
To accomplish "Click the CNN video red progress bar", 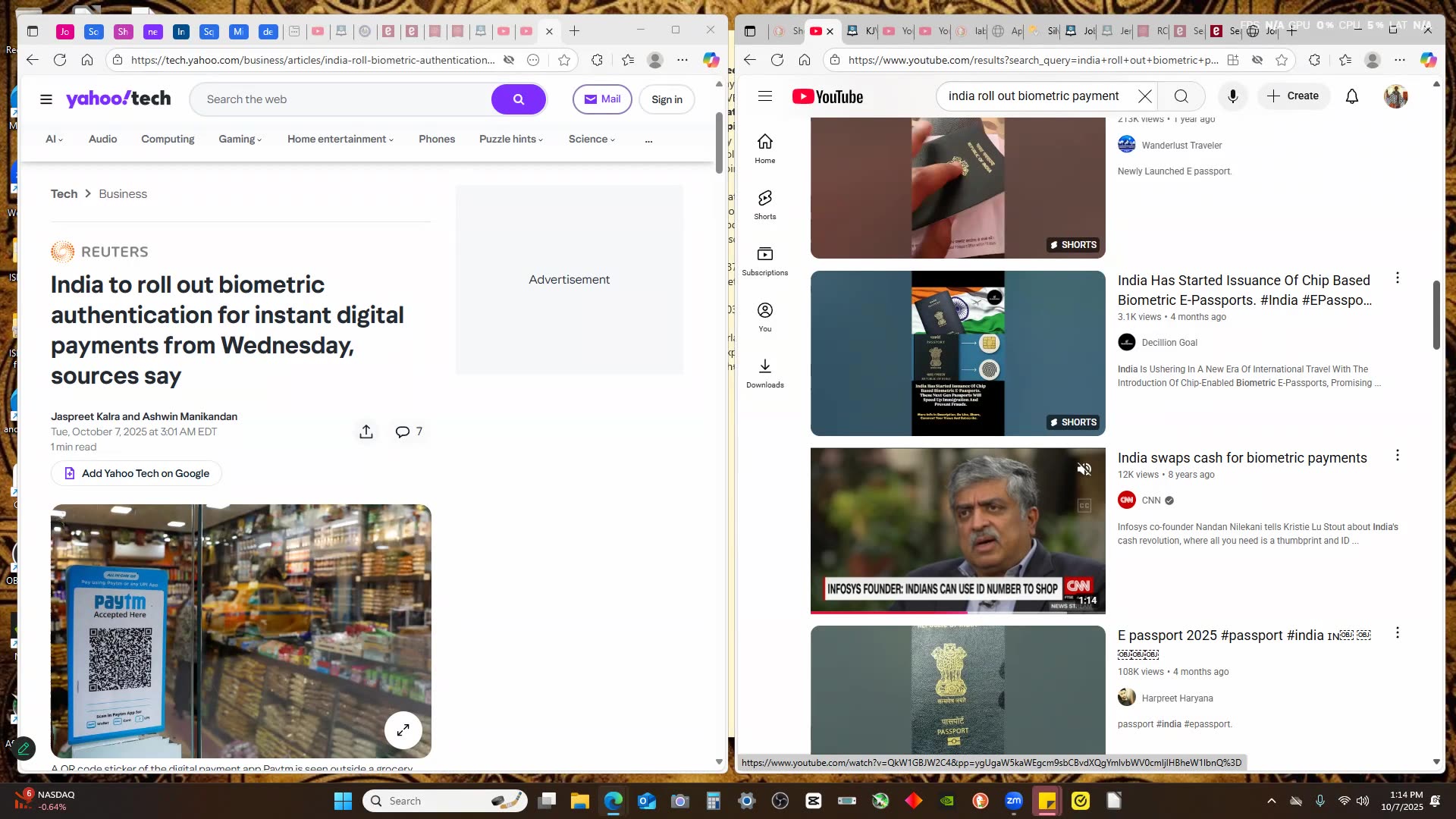I will (887, 611).
